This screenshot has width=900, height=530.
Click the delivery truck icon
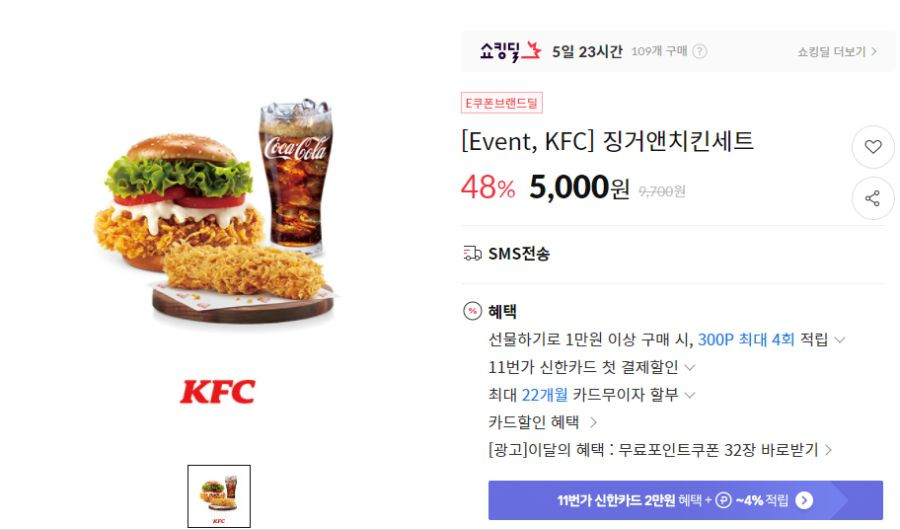click(472, 253)
